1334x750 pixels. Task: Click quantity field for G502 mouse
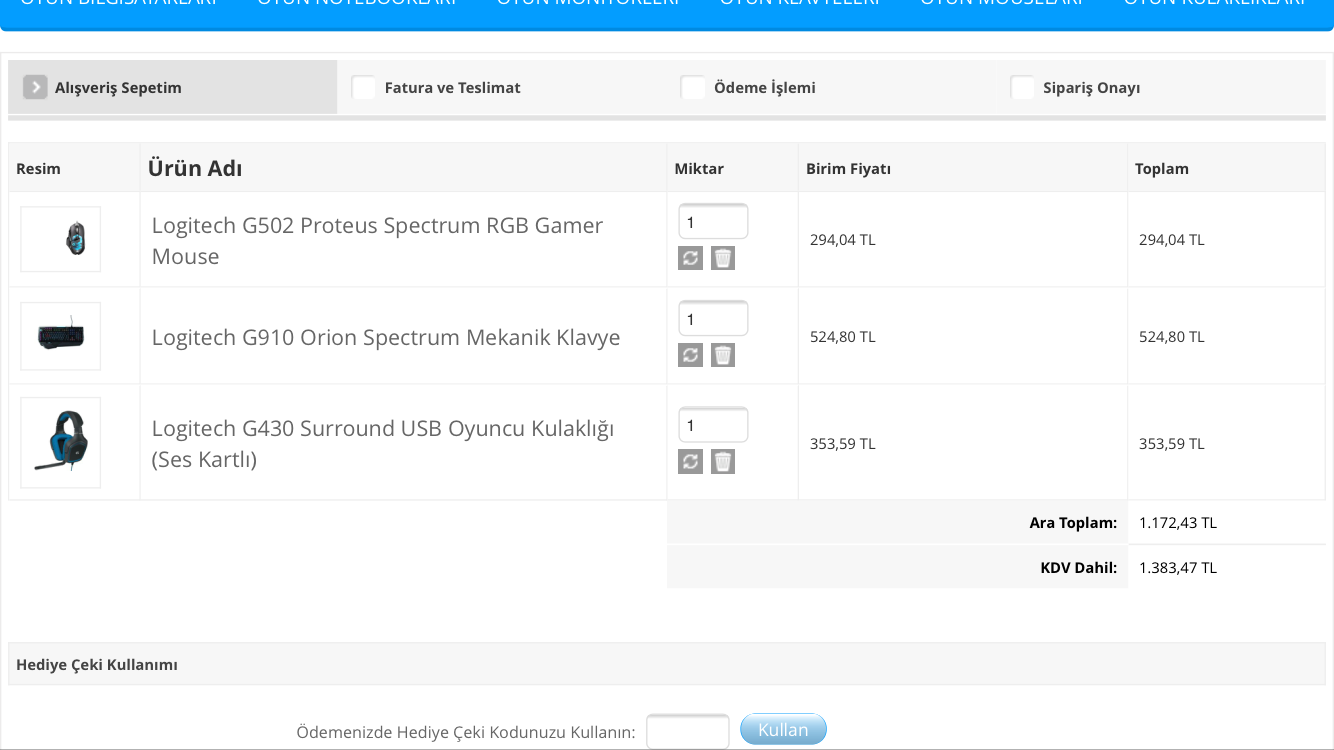(713, 222)
